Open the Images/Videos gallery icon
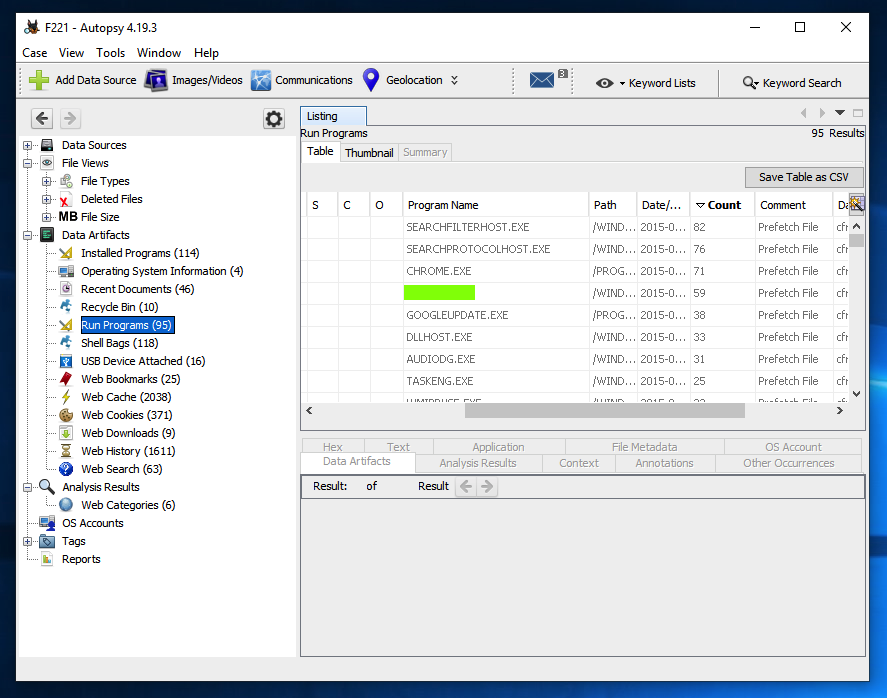This screenshot has width=887, height=698. coord(156,80)
